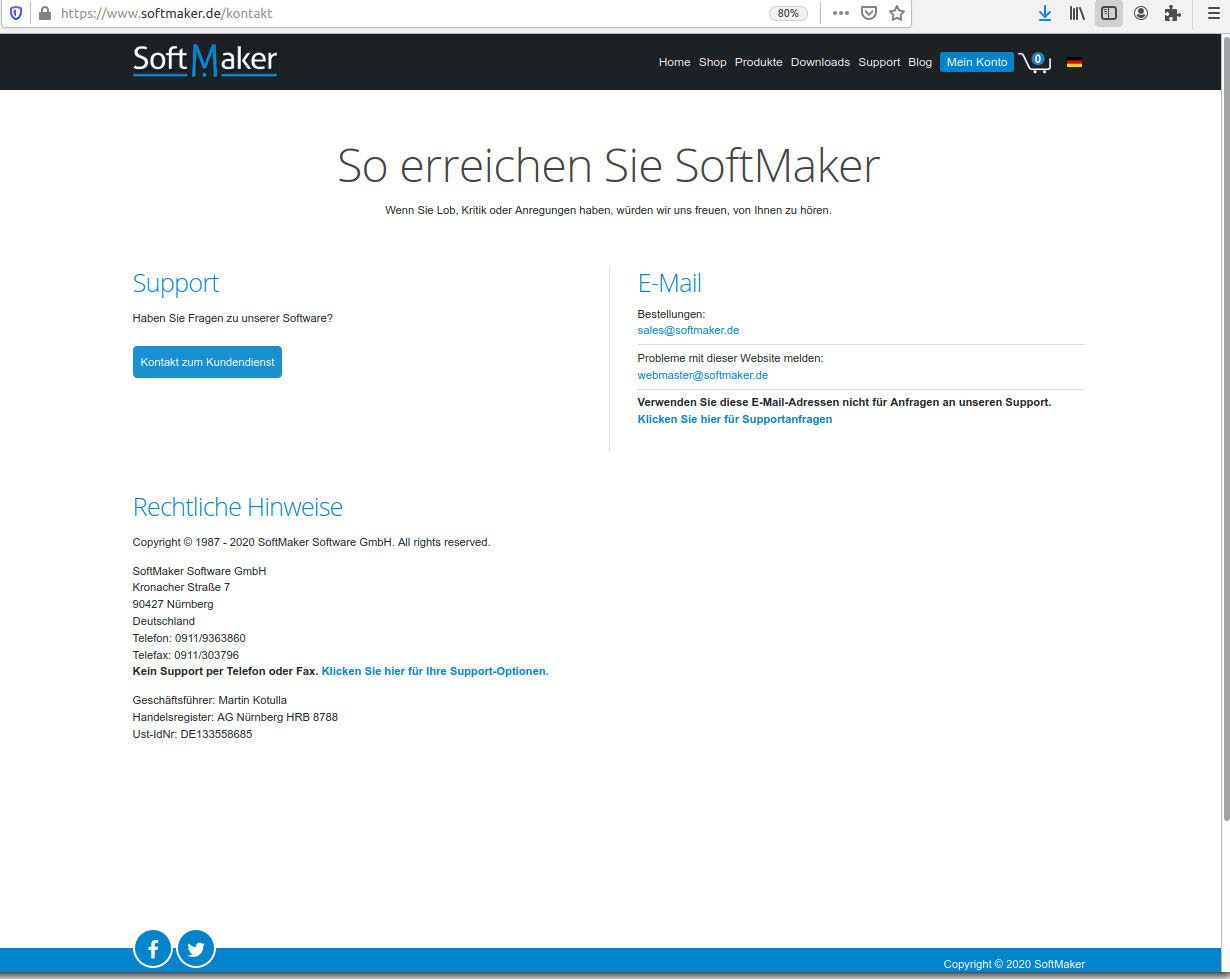Click the sales@softmaker.de email link
Image resolution: width=1230 pixels, height=979 pixels.
pyautogui.click(x=688, y=330)
